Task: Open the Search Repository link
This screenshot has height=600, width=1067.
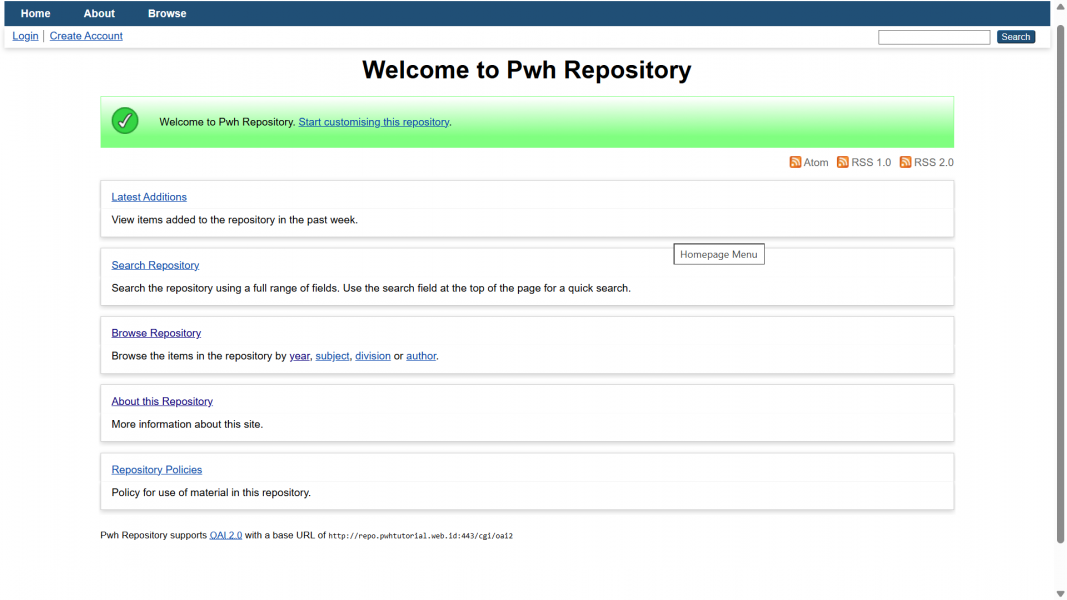Action: click(155, 265)
